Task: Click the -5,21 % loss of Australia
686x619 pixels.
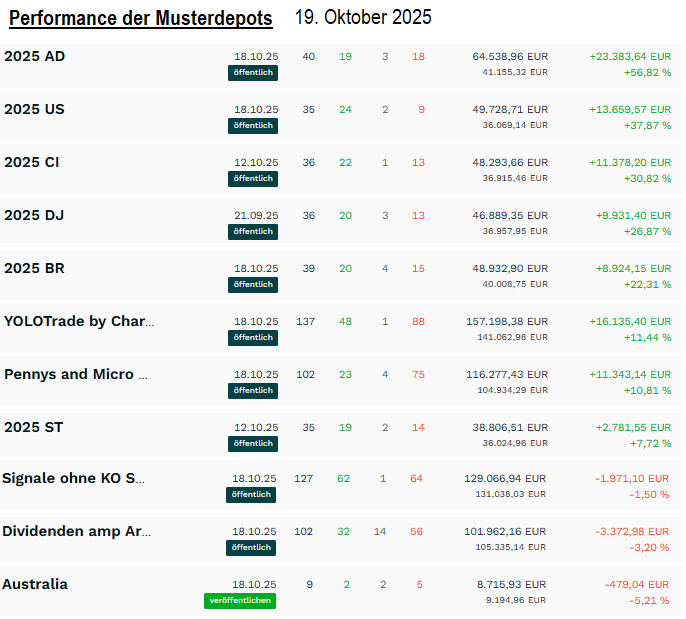Action: click(x=649, y=601)
